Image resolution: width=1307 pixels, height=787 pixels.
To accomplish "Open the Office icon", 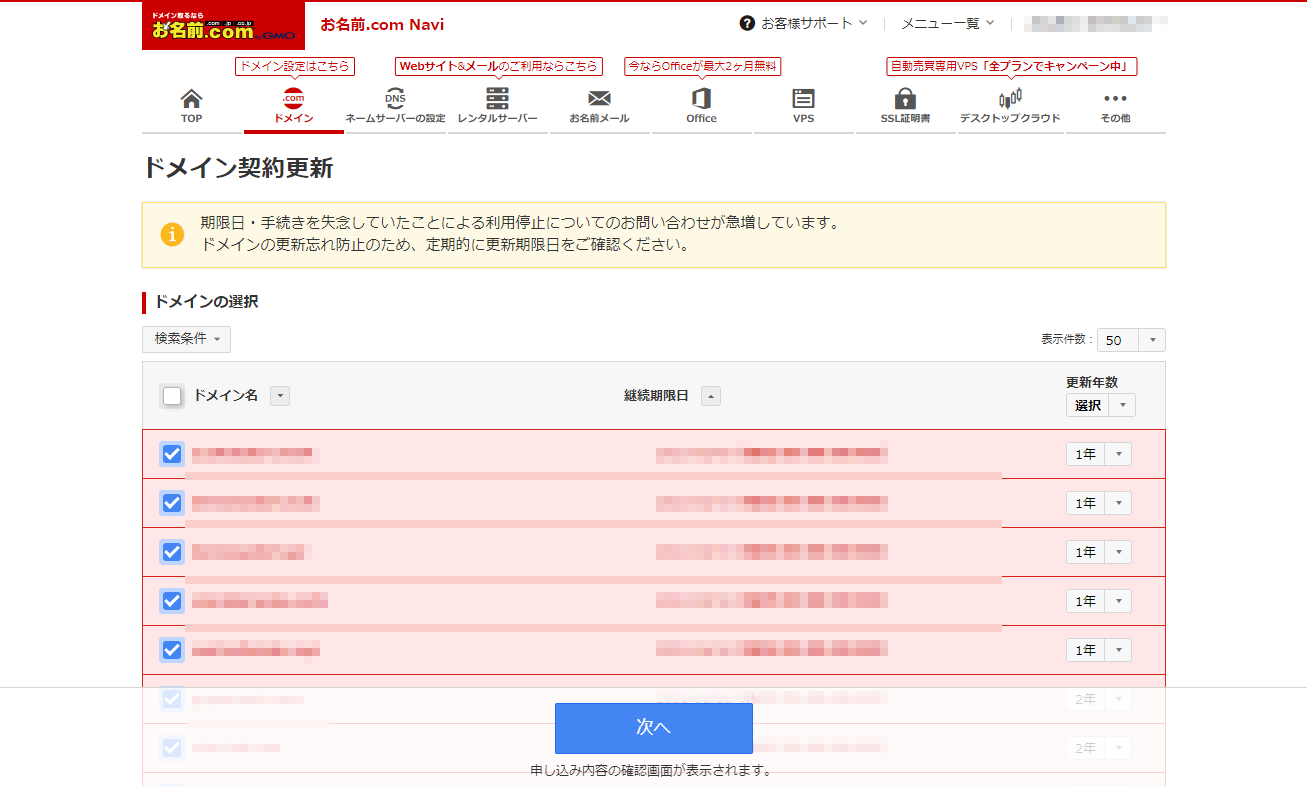I will (701, 99).
